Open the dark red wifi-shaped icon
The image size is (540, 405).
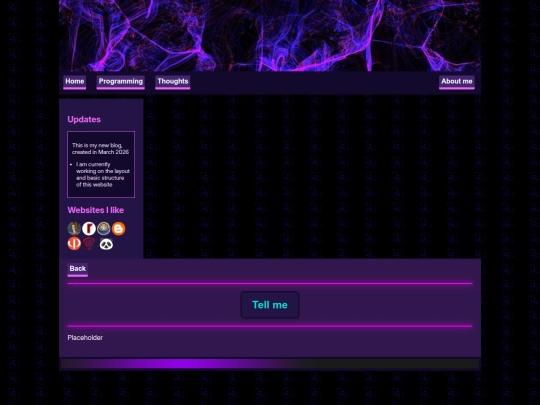(89, 244)
